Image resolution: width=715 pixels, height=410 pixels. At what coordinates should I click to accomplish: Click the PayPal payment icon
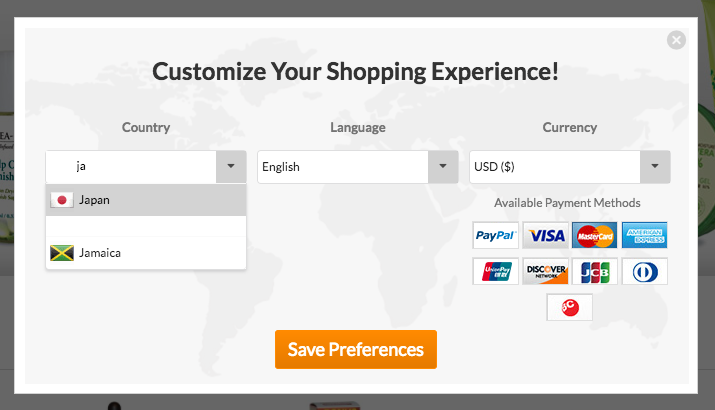(x=496, y=235)
